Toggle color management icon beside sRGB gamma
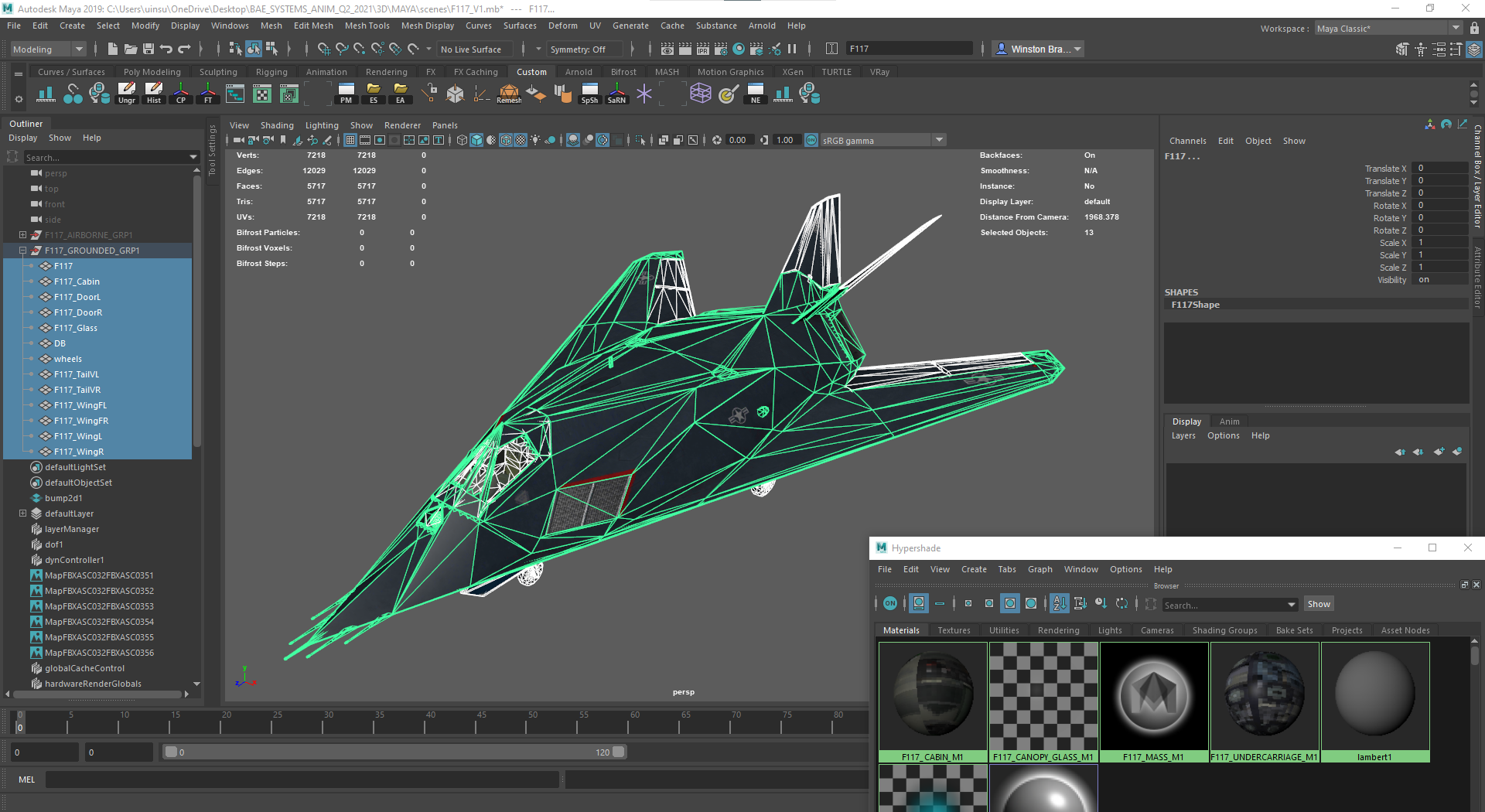 [811, 140]
